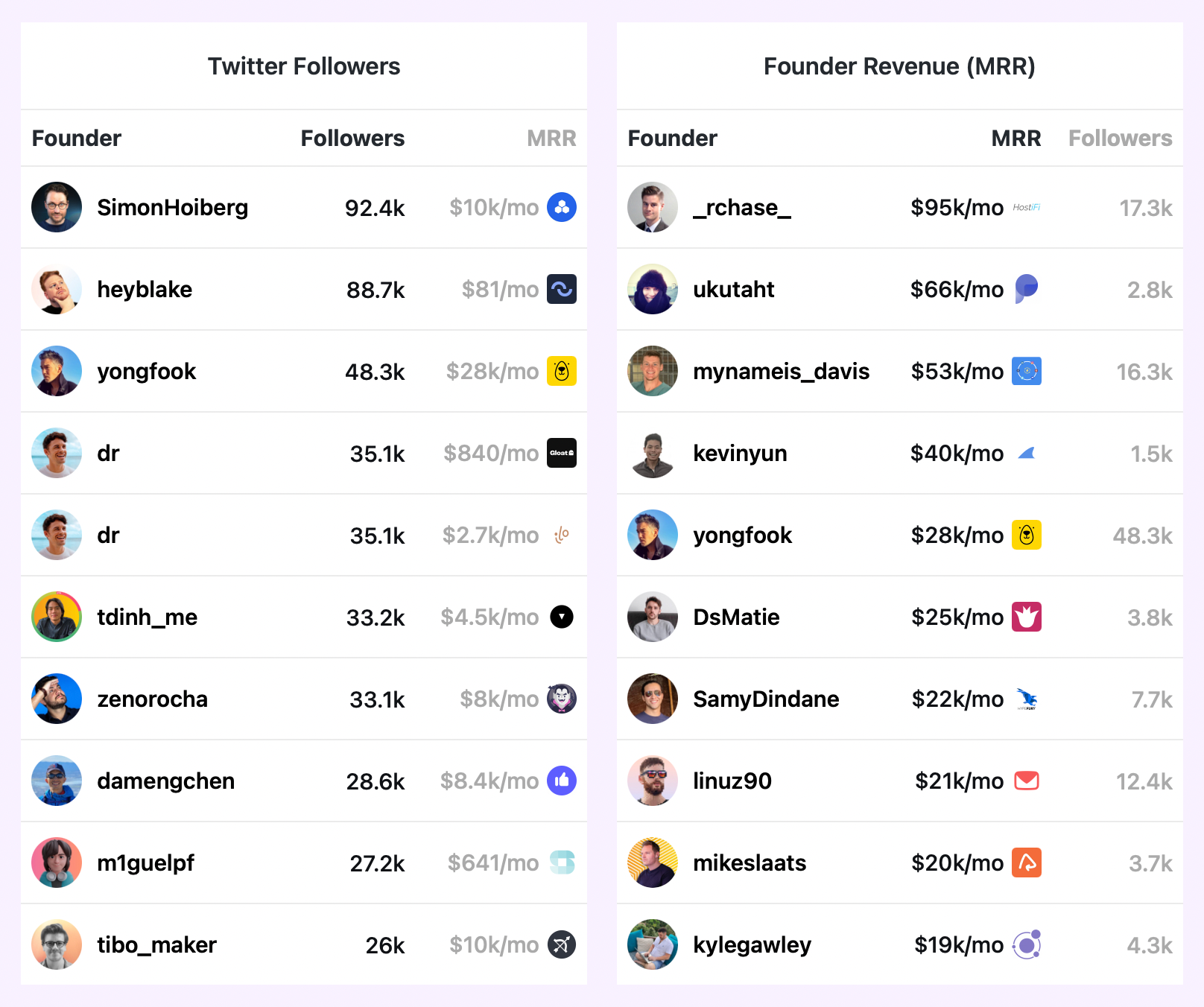This screenshot has width=1204, height=1007.
Task: Select the MRR column header in Revenue table
Action: pos(1016,138)
